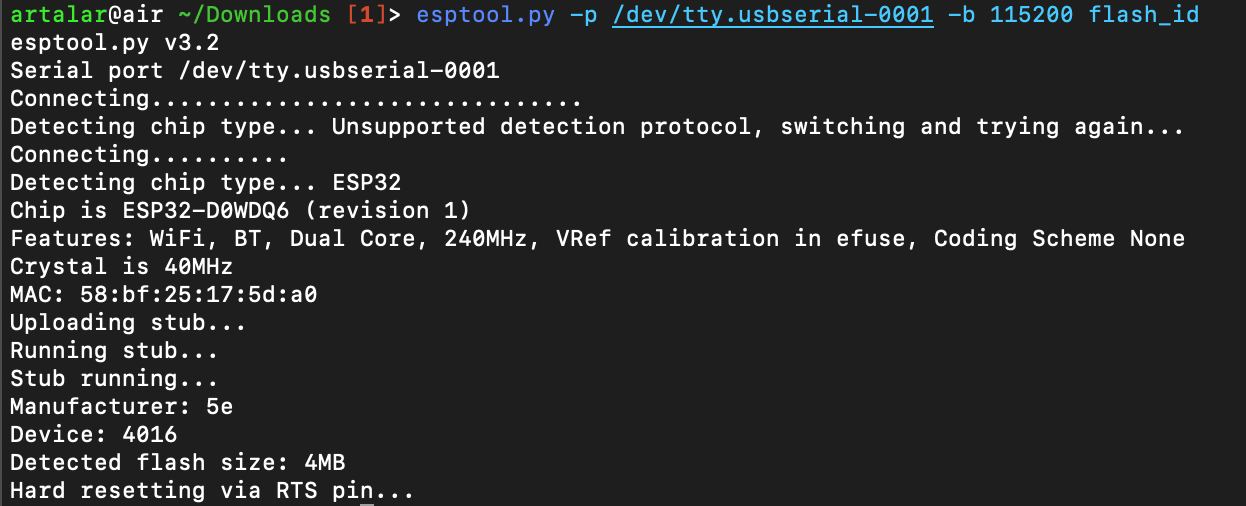Click the esptool.py v3.2 version line
Viewport: 1246px width, 506px height.
point(115,43)
